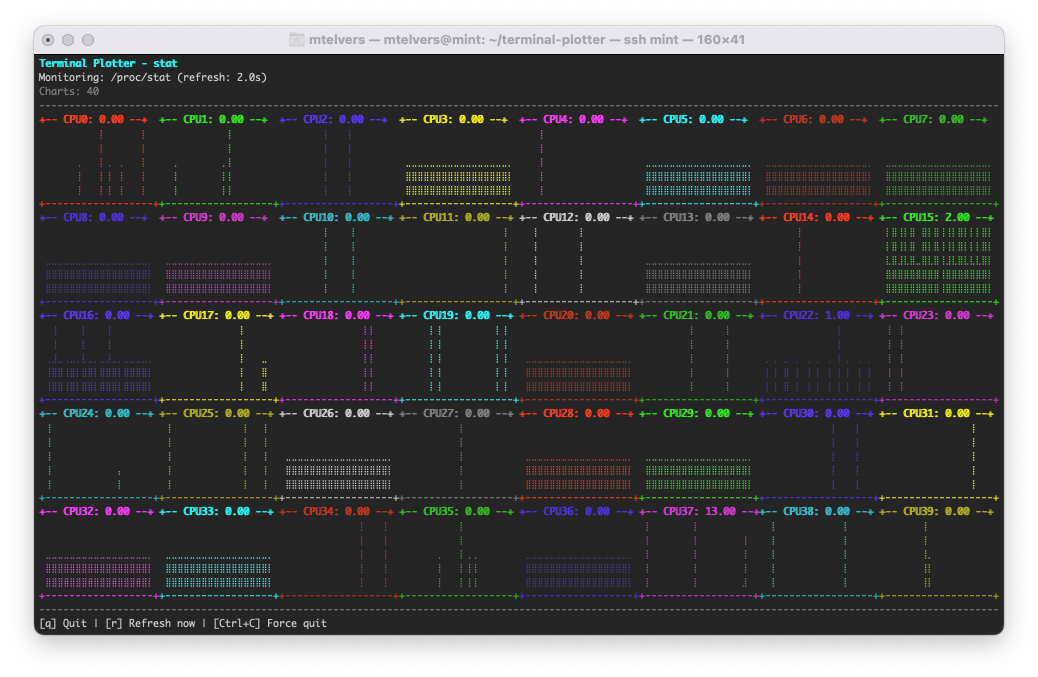Click the CPU9: 0.00 chart label
Screen dimensions: 1038x677
[213, 218]
